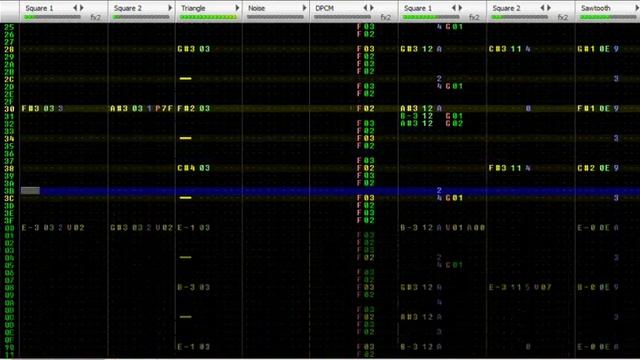Click the V07 effect in row 08
This screenshot has width=640, height=360.
click(x=543, y=287)
